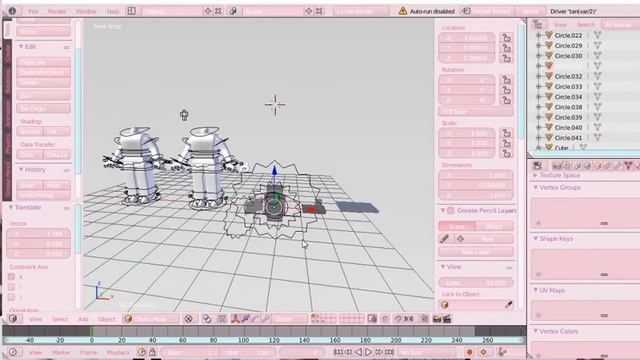The height and width of the screenshot is (360, 640).
Task: Click the mesh data icon next to Circle.034
Action: (598, 97)
